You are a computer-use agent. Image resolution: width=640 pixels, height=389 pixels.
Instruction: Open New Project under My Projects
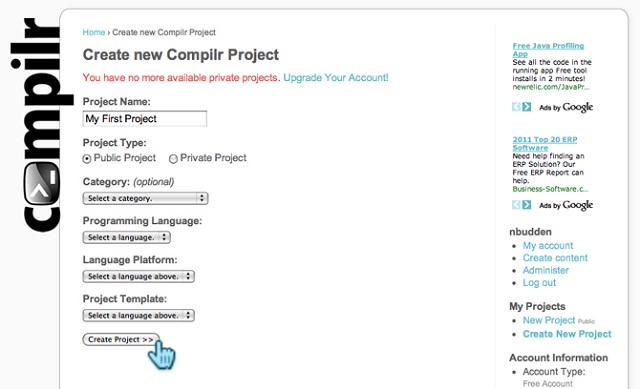(x=549, y=320)
